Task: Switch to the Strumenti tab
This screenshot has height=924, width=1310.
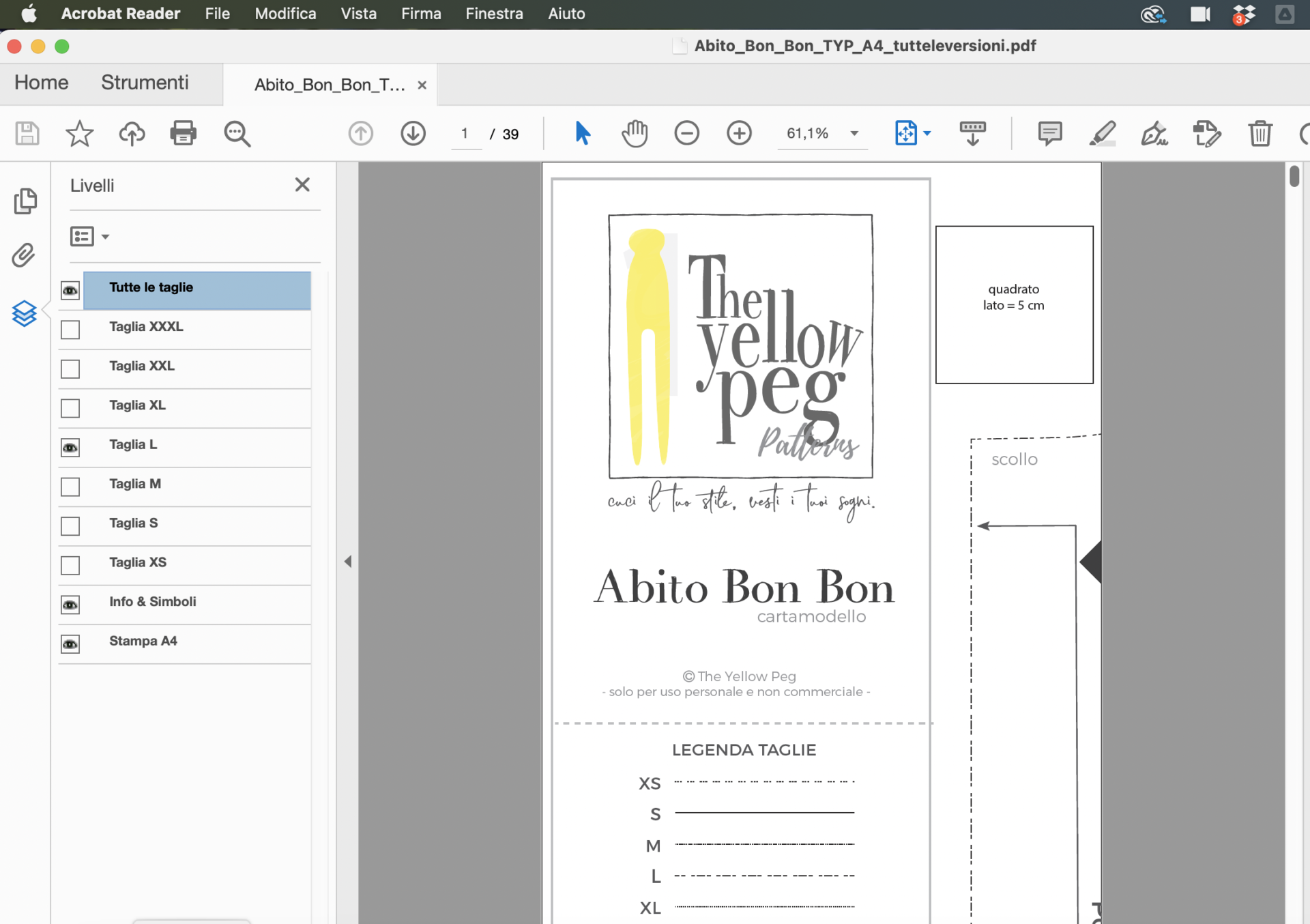Action: (x=145, y=83)
